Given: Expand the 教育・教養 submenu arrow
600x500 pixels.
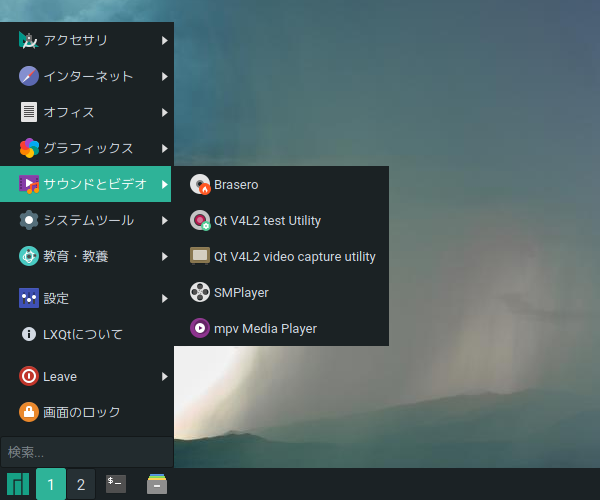Looking at the screenshot, I should point(165,256).
